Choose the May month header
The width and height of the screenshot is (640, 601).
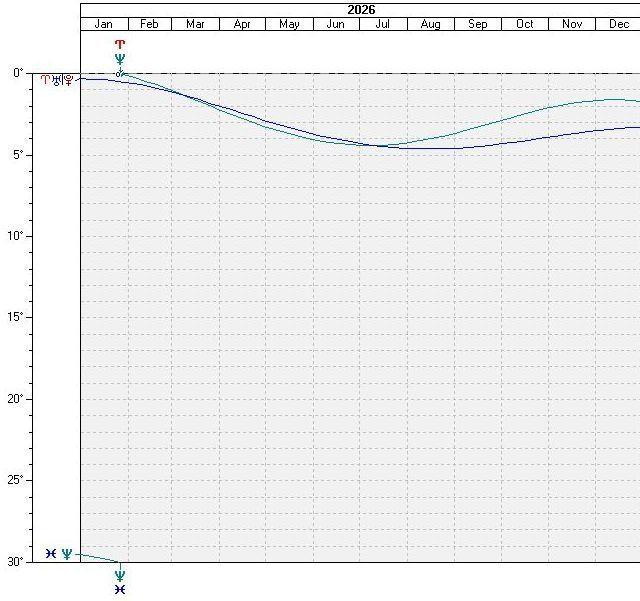click(x=289, y=24)
